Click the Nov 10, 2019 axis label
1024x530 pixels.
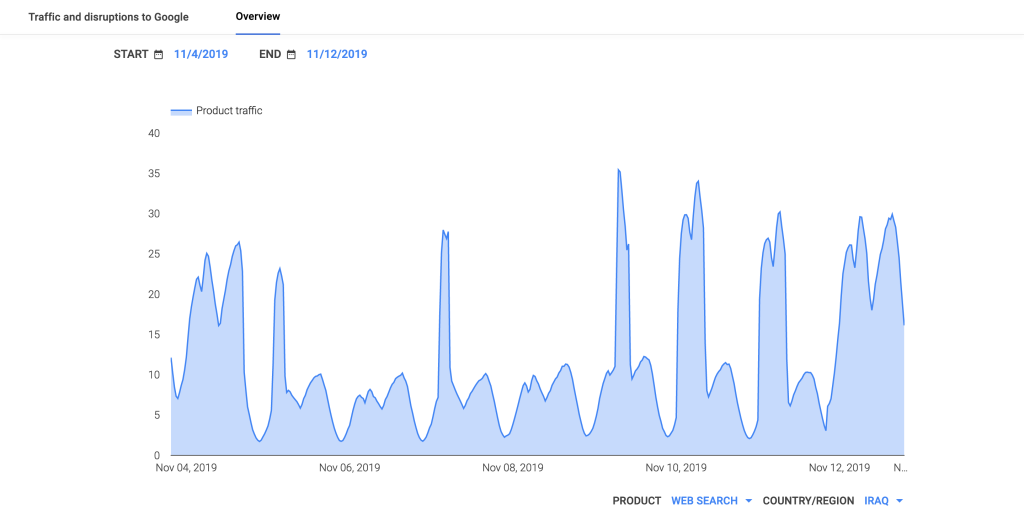[676, 467]
